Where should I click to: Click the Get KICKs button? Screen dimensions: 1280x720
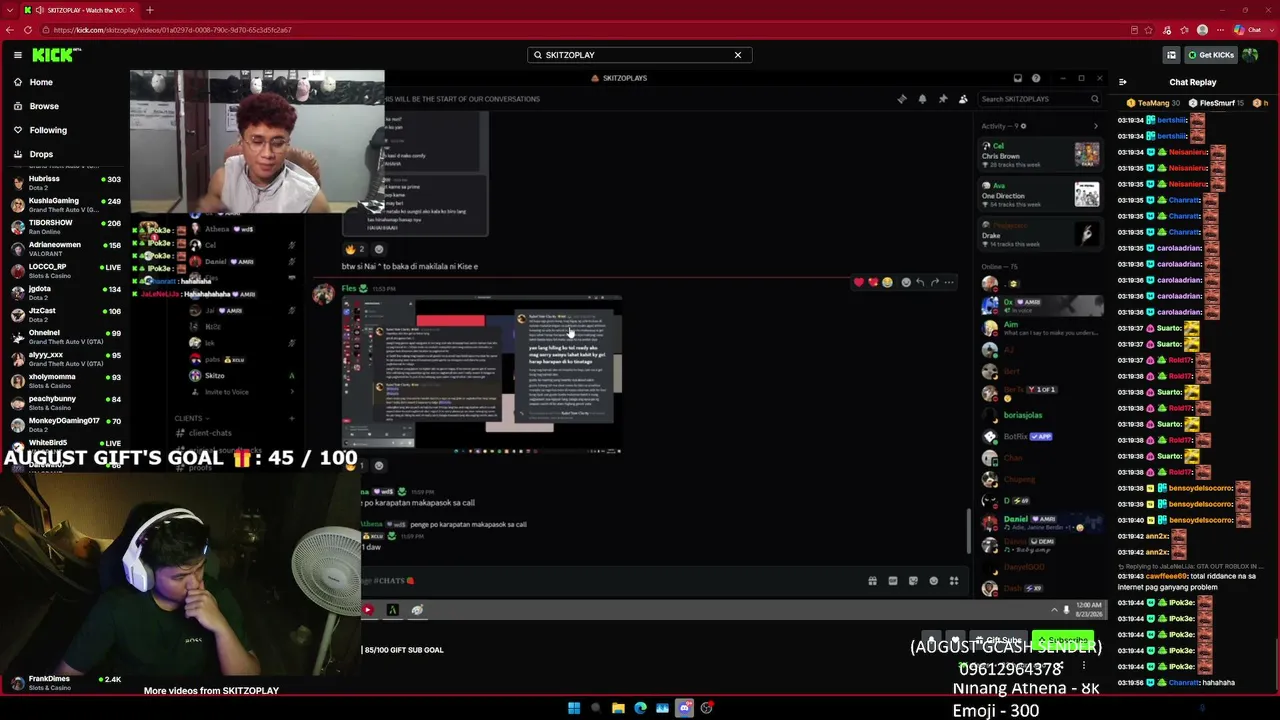click(x=1211, y=55)
